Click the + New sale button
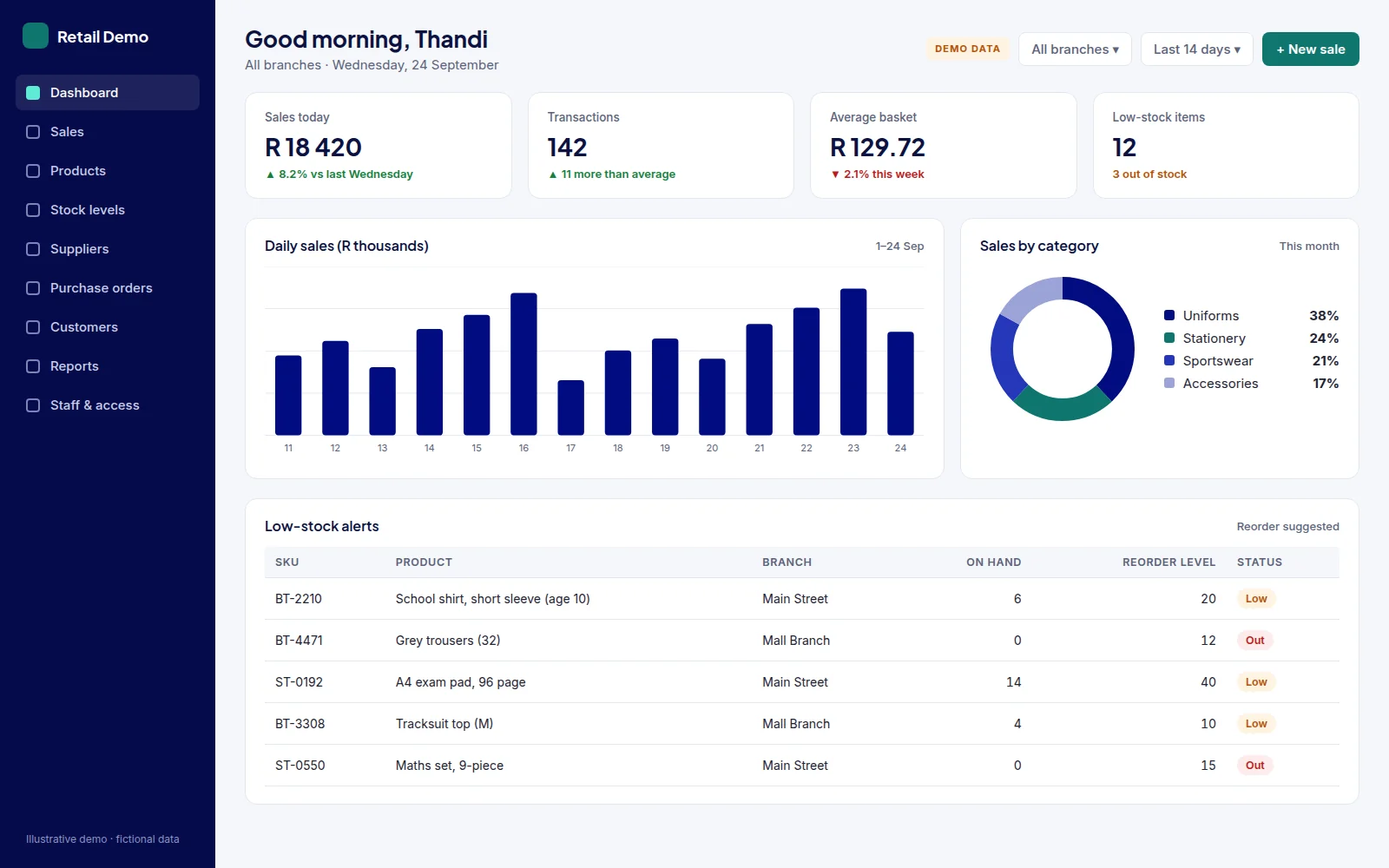 click(x=1310, y=49)
